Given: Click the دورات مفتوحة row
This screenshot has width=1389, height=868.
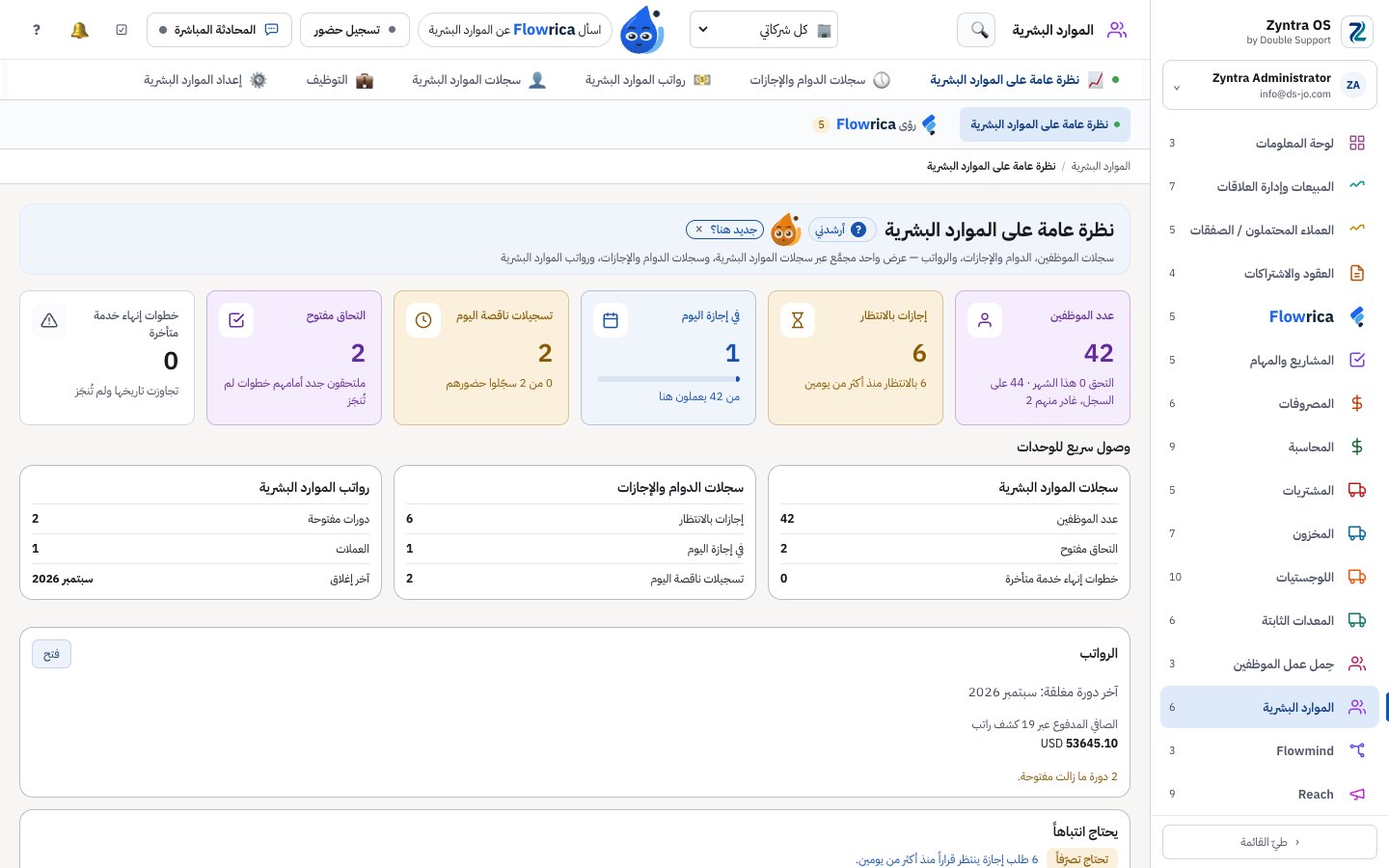Looking at the screenshot, I should tap(201, 519).
